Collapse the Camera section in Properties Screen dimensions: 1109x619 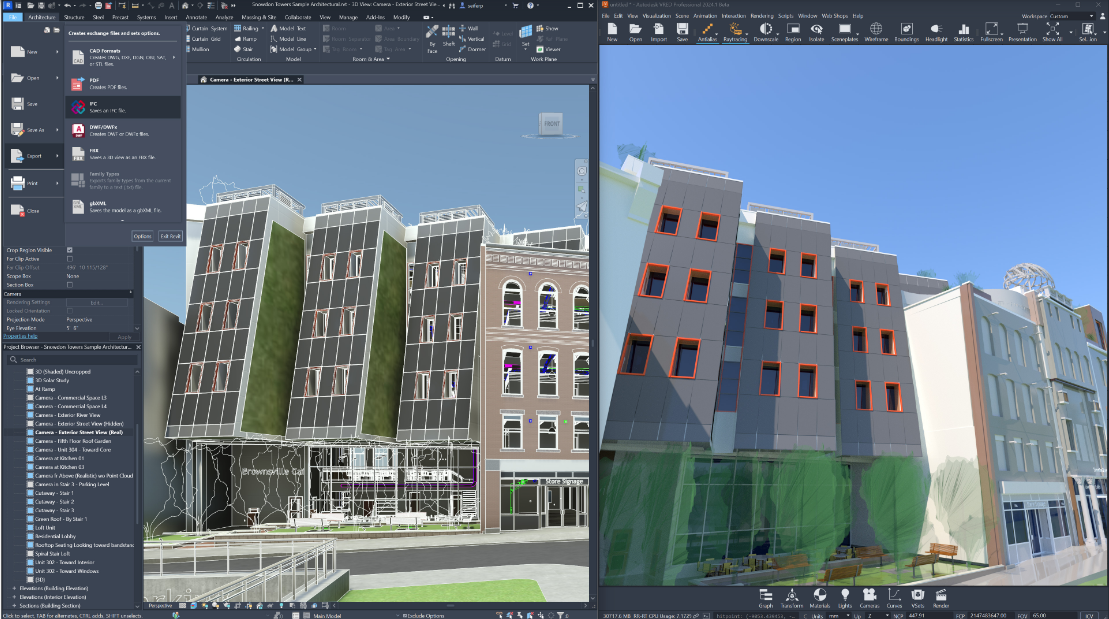[x=130, y=294]
